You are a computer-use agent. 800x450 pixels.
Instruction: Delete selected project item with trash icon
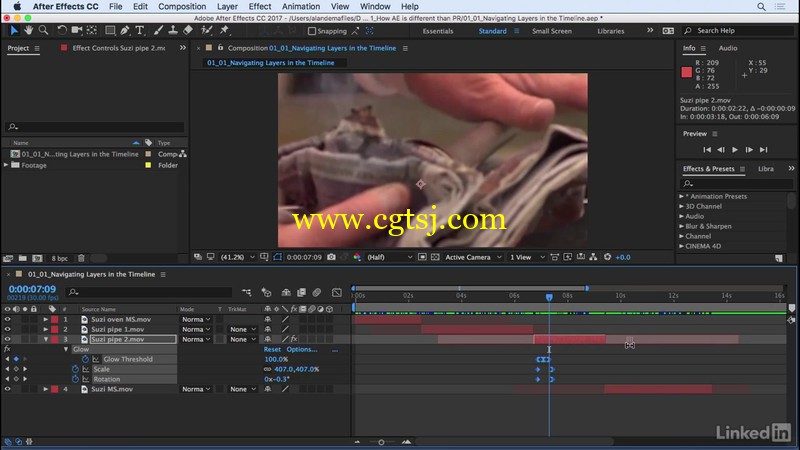pos(81,258)
